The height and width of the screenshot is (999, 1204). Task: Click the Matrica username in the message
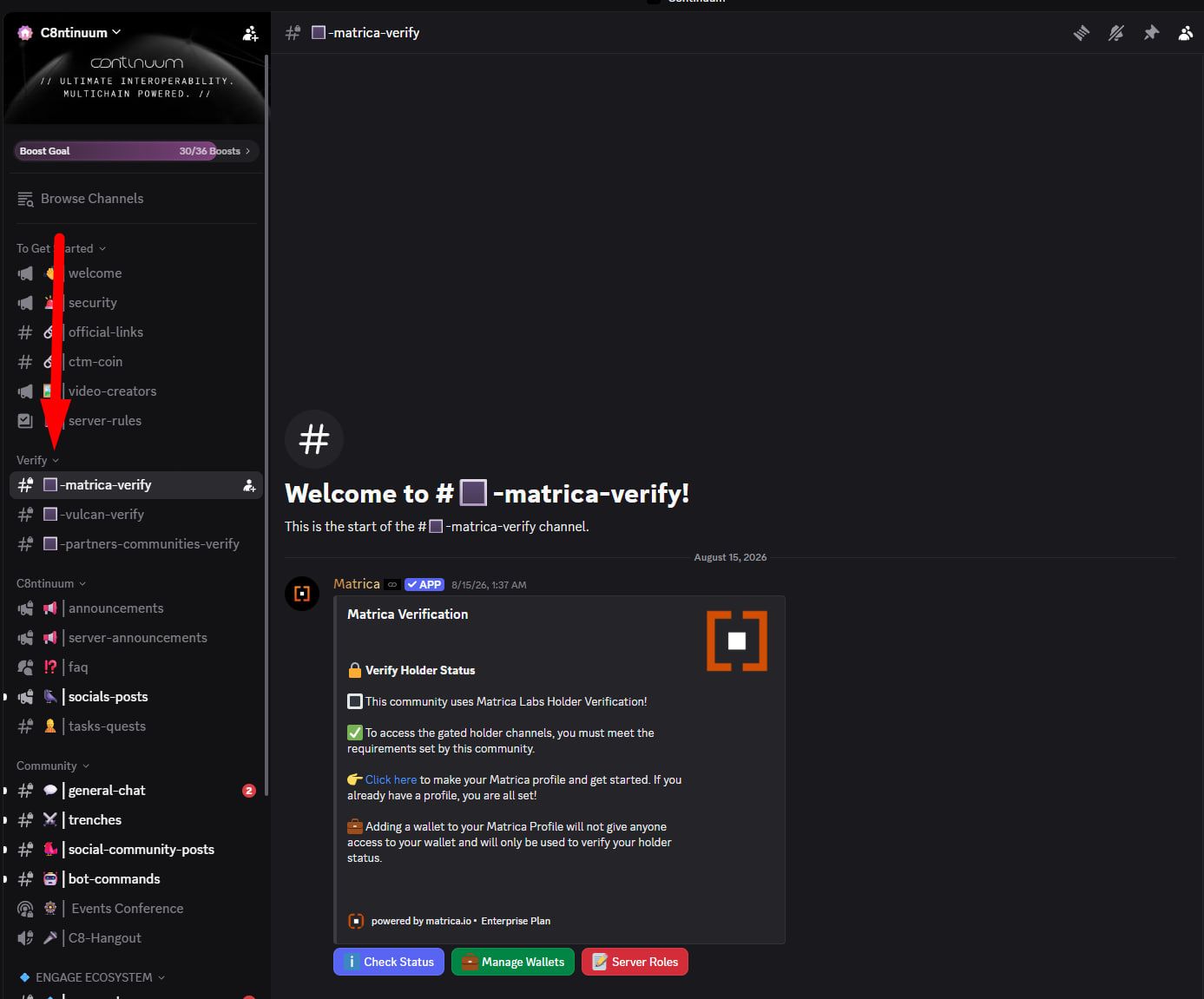[x=357, y=584]
